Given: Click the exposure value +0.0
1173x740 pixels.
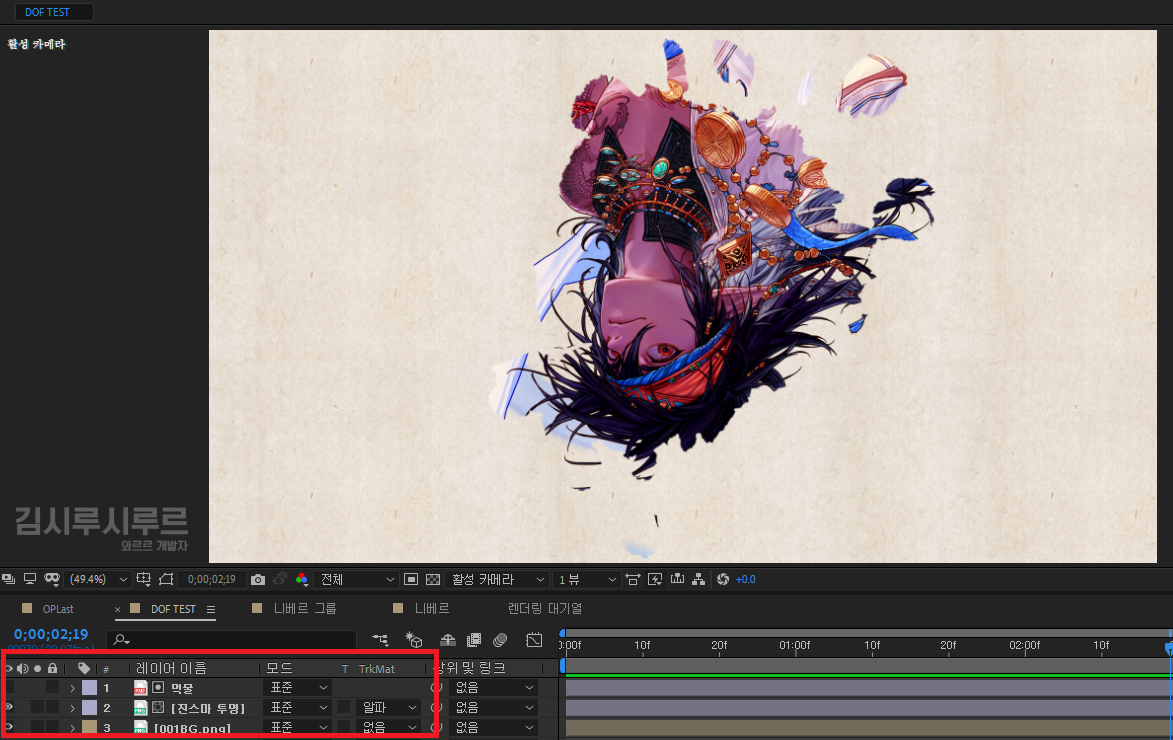Looking at the screenshot, I should [746, 579].
